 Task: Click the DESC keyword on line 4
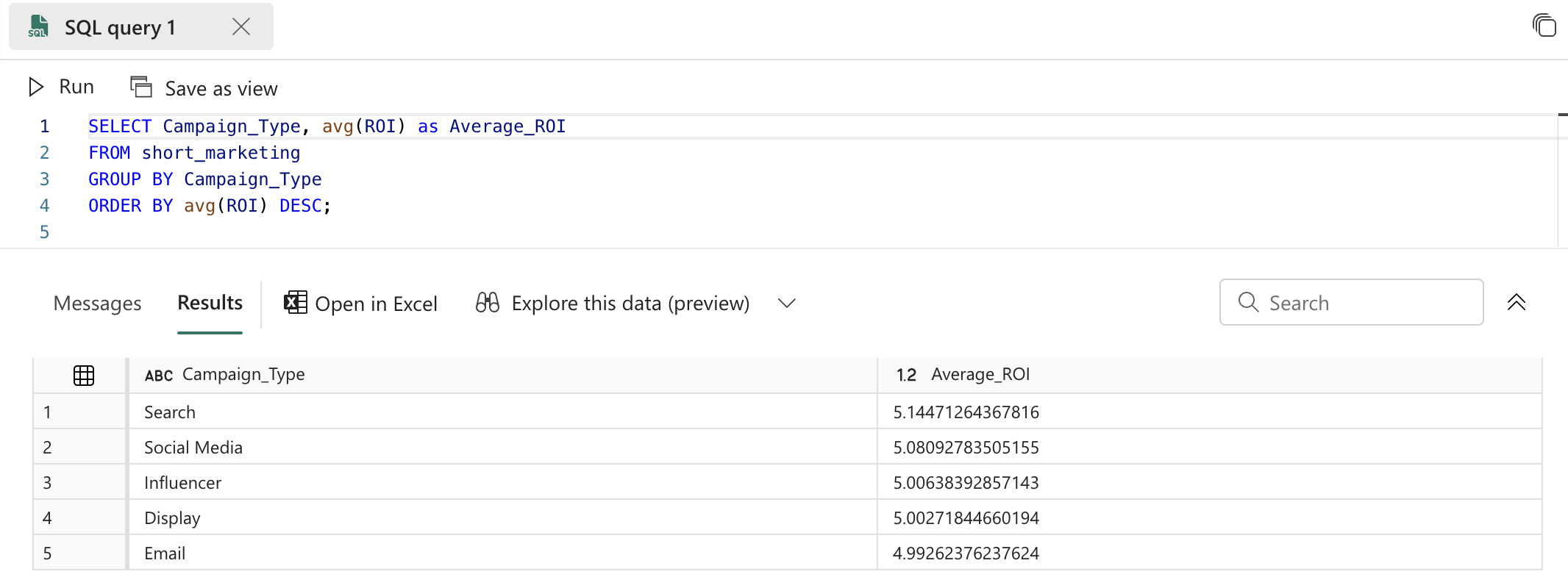[x=300, y=206]
